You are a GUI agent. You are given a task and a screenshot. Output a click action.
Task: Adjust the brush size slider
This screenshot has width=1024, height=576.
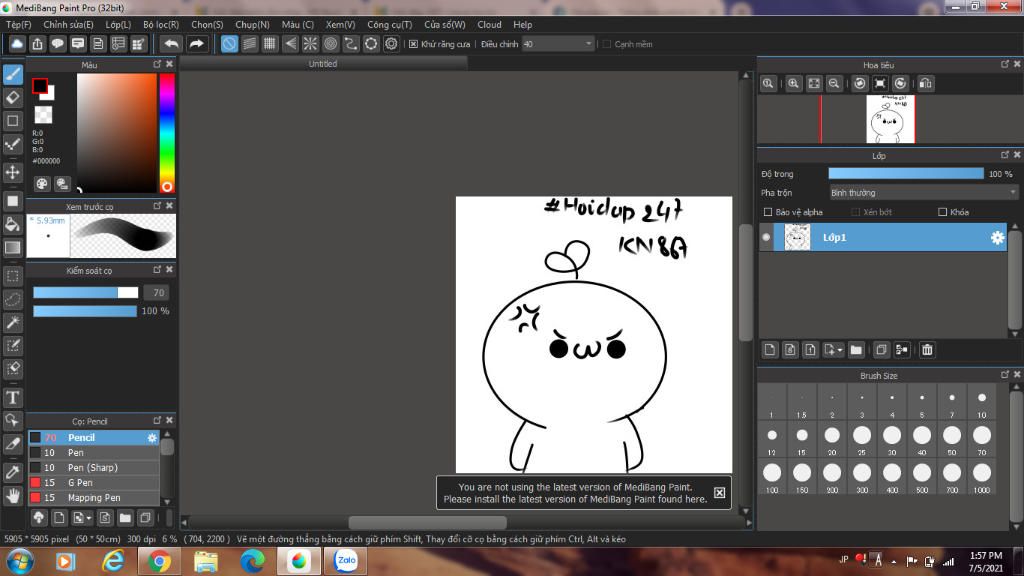tap(86, 293)
